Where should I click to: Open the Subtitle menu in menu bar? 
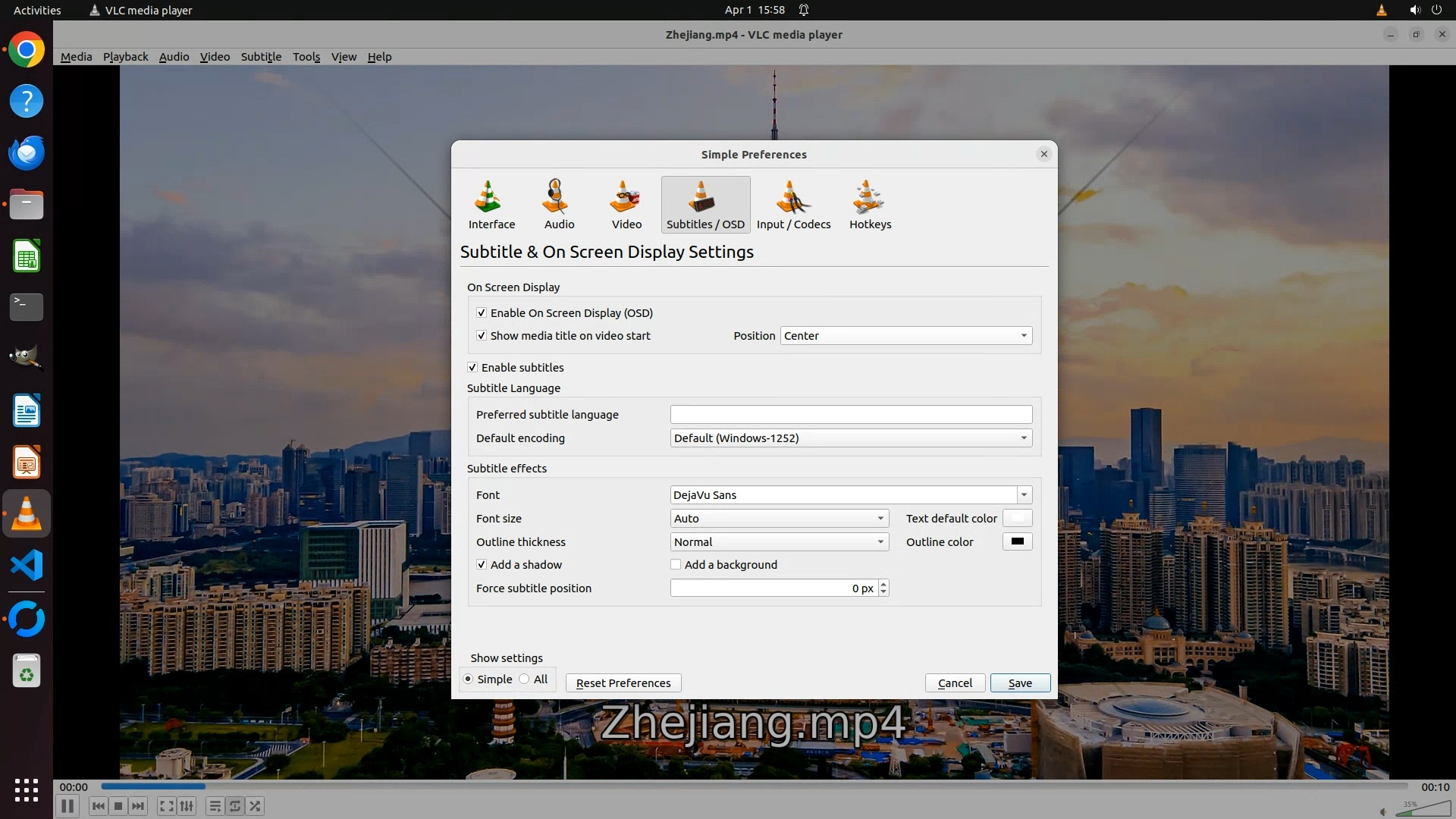point(261,56)
